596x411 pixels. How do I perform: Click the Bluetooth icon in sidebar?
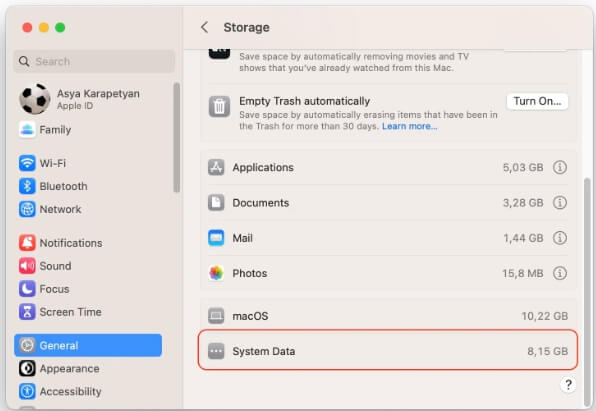click(x=27, y=186)
